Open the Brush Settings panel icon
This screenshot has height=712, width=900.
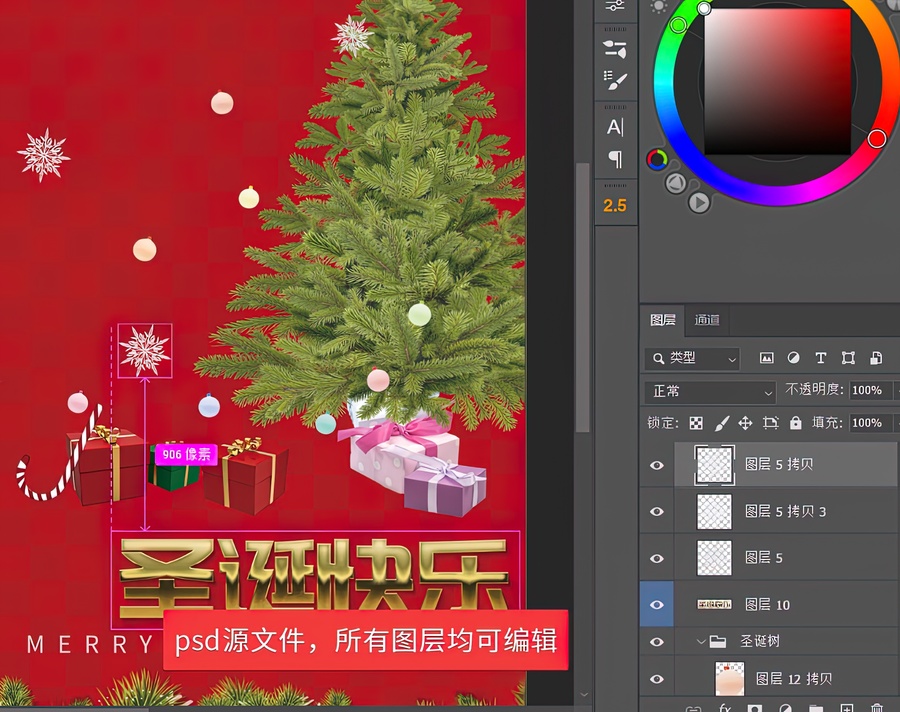point(615,49)
